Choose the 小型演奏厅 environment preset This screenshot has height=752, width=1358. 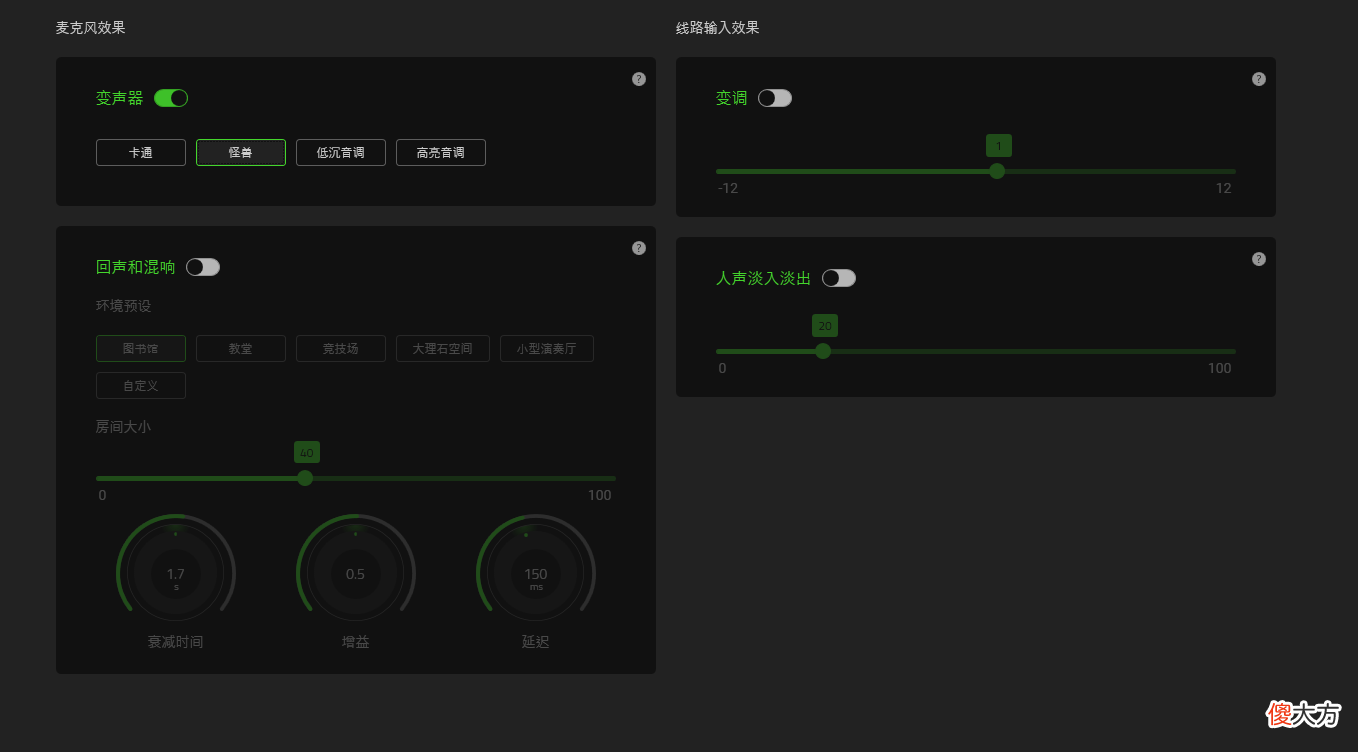click(x=547, y=348)
